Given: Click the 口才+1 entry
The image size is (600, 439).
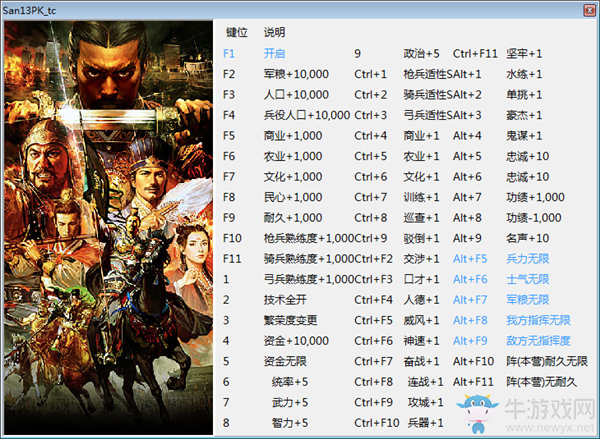Looking at the screenshot, I should pos(421,279).
